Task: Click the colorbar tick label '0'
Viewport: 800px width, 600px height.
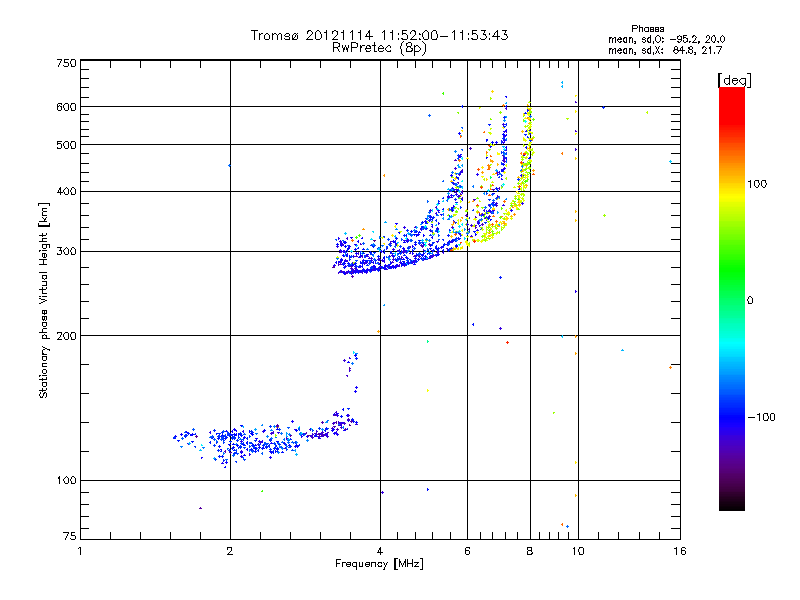Action: [x=750, y=301]
